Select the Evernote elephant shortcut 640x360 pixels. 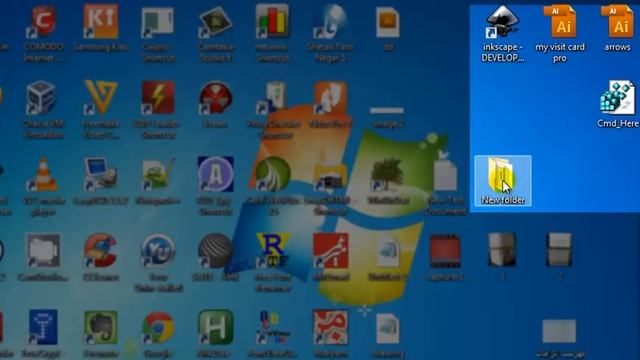(x=101, y=334)
